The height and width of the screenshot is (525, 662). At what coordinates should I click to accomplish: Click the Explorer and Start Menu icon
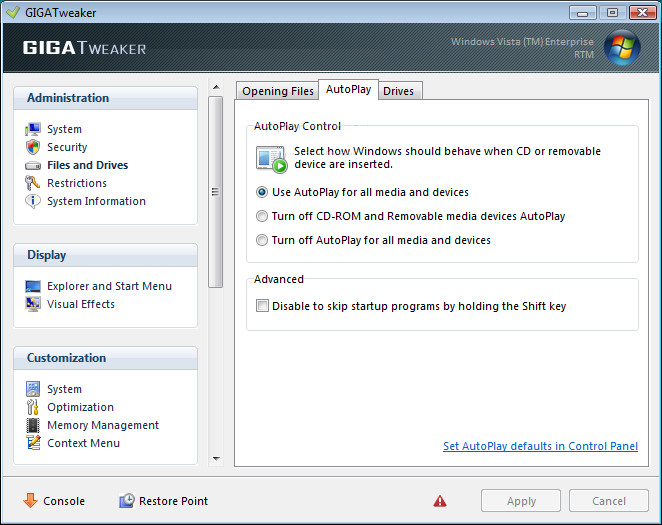(33, 286)
